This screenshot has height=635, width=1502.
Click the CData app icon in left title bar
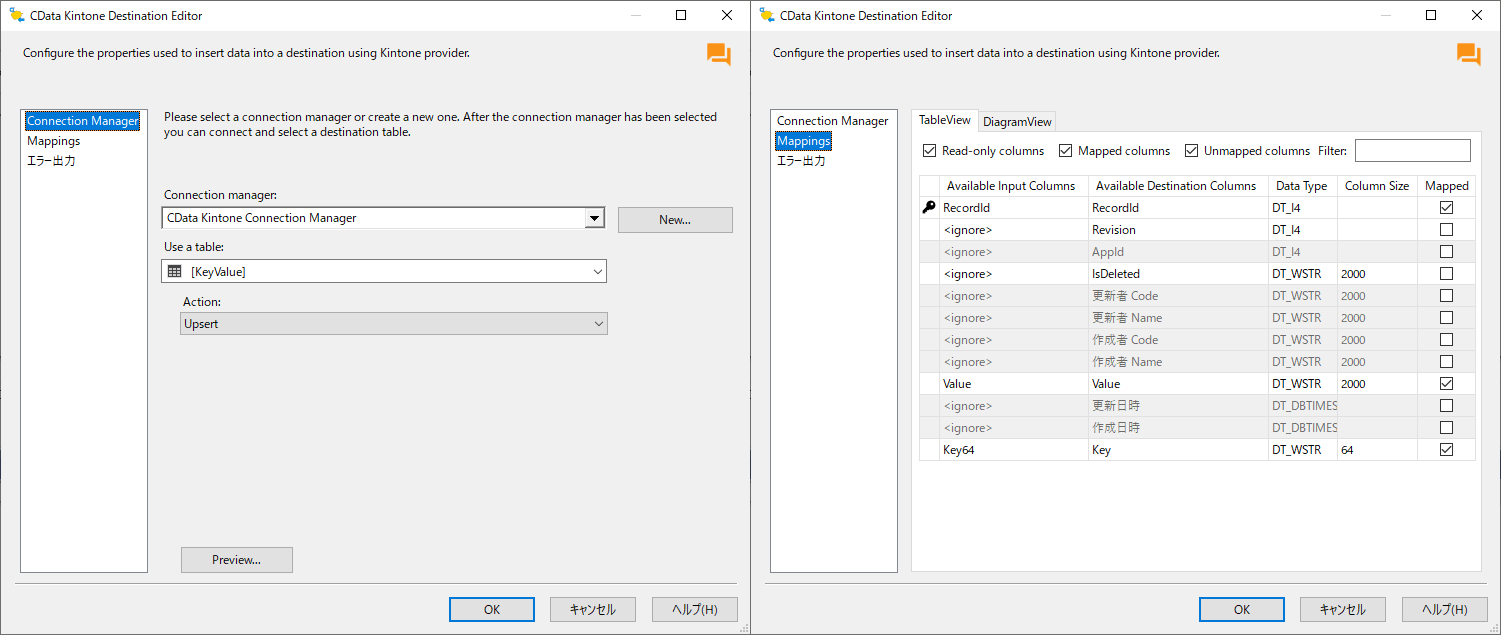16,15
